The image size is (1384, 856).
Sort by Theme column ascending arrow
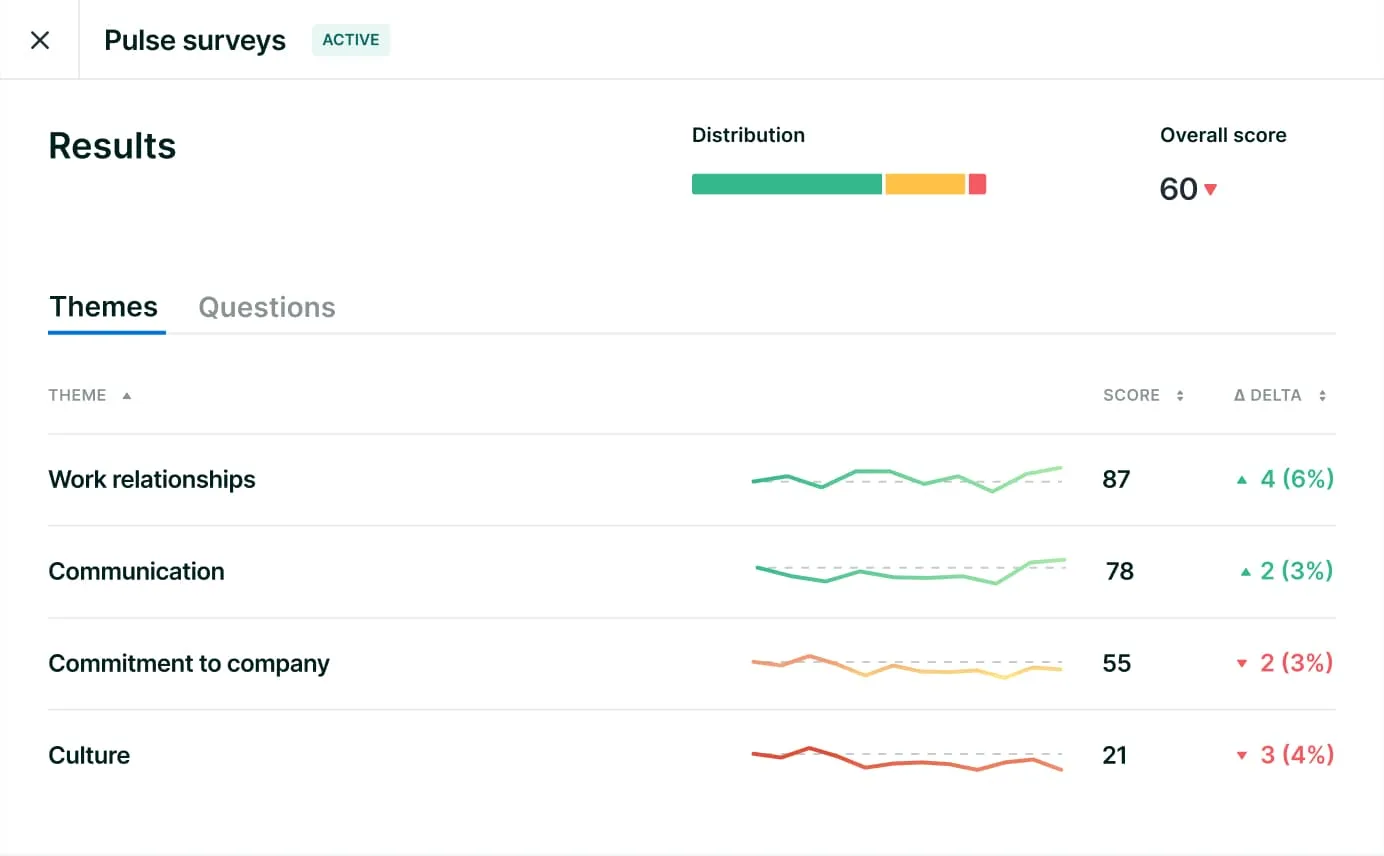click(x=127, y=396)
